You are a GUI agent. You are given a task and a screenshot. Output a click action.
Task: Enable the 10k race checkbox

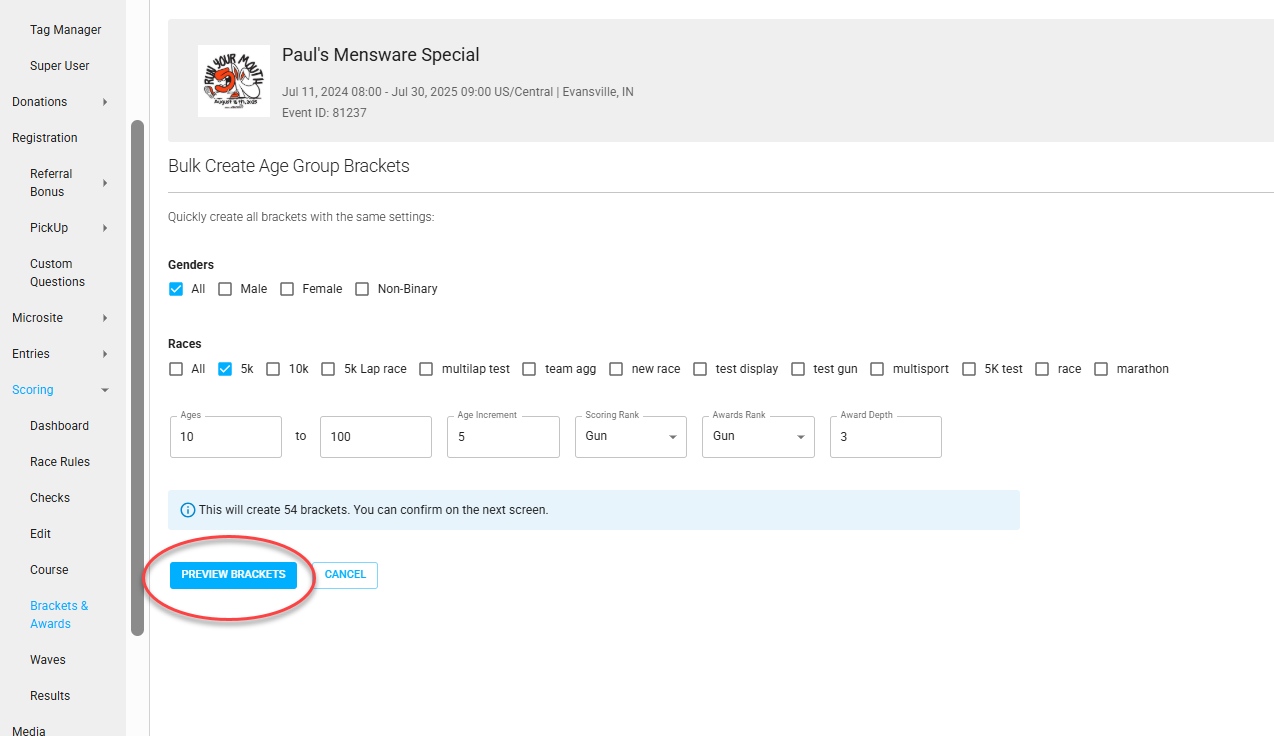273,369
